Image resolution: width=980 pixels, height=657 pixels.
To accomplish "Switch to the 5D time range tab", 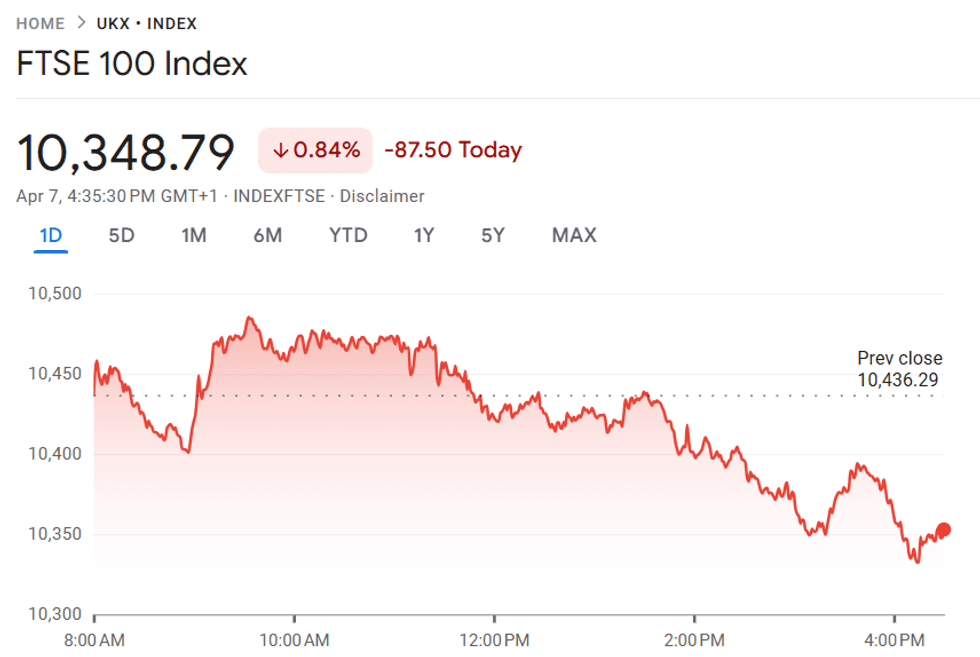I will 121,235.
